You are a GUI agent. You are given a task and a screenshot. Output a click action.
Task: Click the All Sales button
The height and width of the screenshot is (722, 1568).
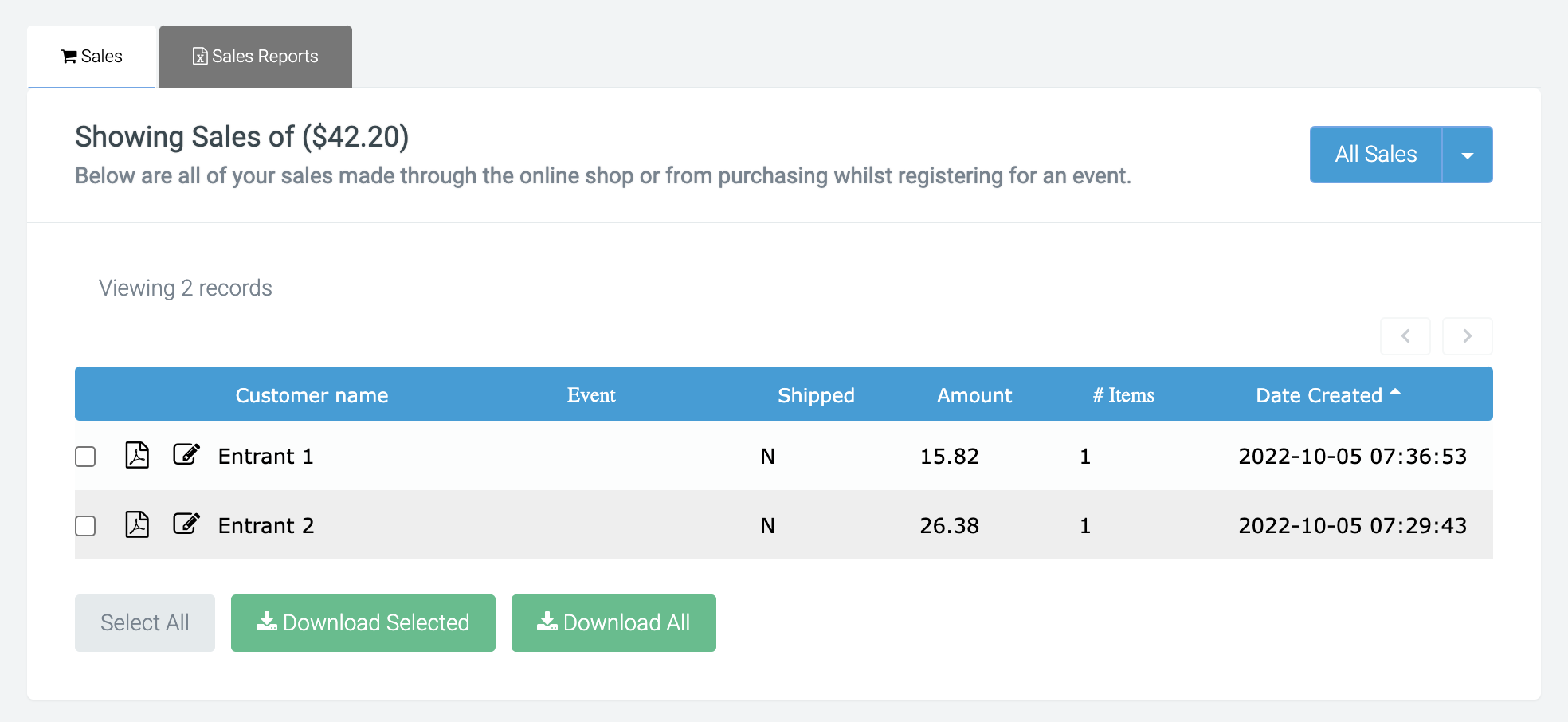pyautogui.click(x=1376, y=155)
